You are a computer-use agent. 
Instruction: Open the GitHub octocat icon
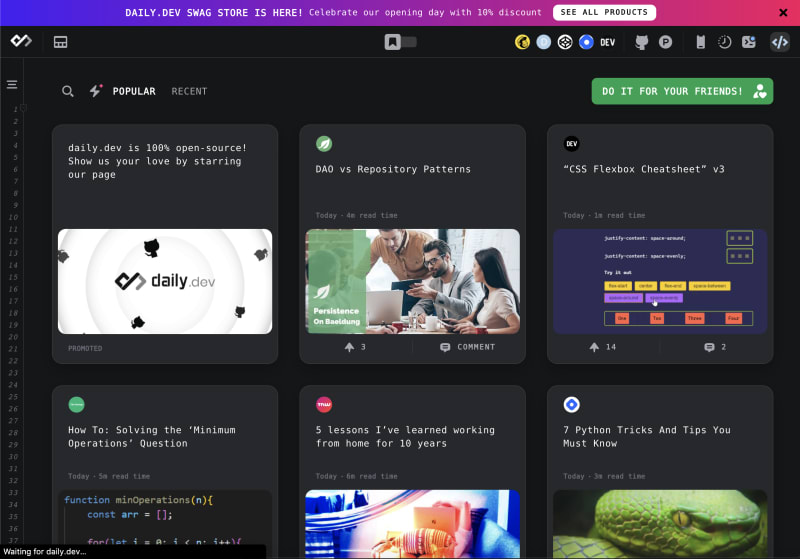(x=641, y=42)
